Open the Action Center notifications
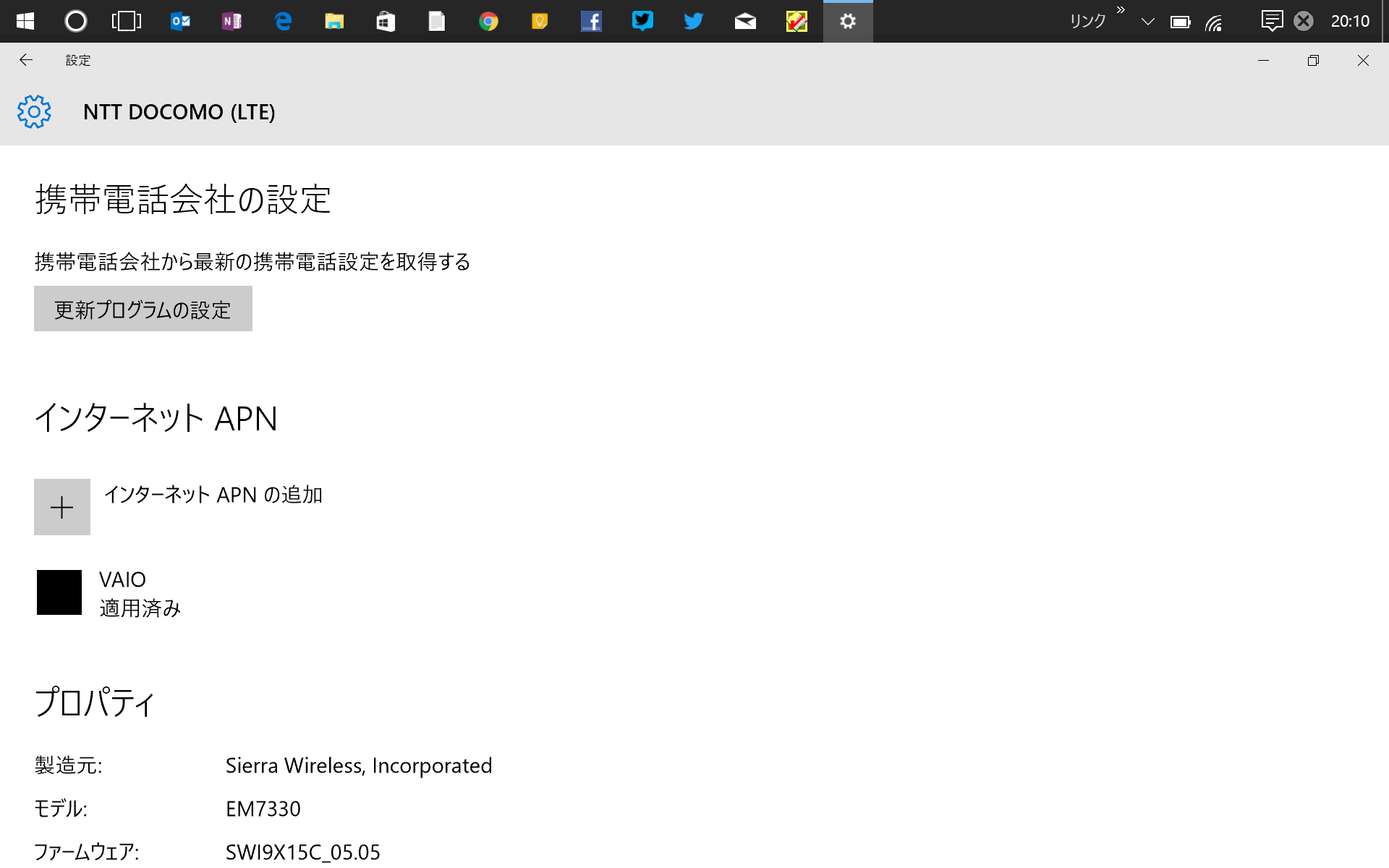1389x868 pixels. [x=1272, y=21]
